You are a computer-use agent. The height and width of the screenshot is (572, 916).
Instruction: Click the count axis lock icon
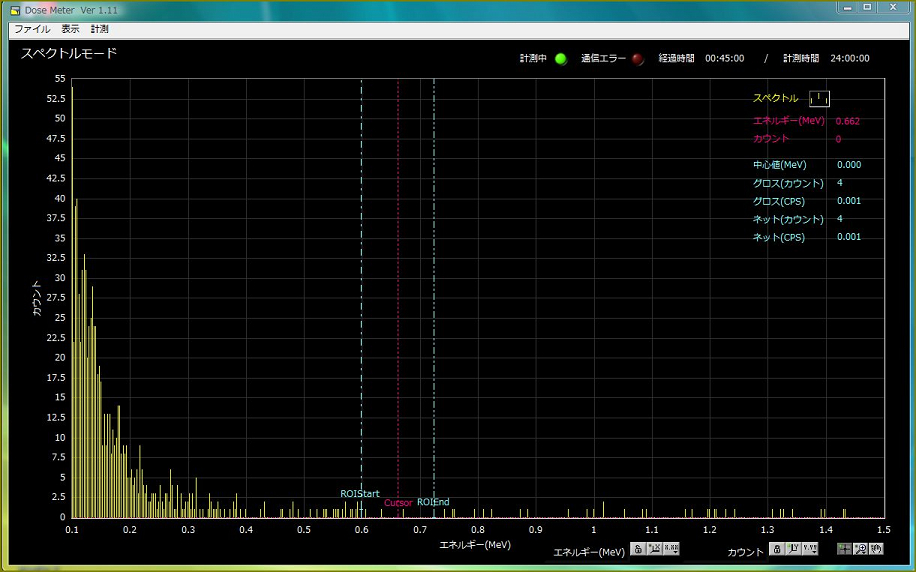pos(776,549)
